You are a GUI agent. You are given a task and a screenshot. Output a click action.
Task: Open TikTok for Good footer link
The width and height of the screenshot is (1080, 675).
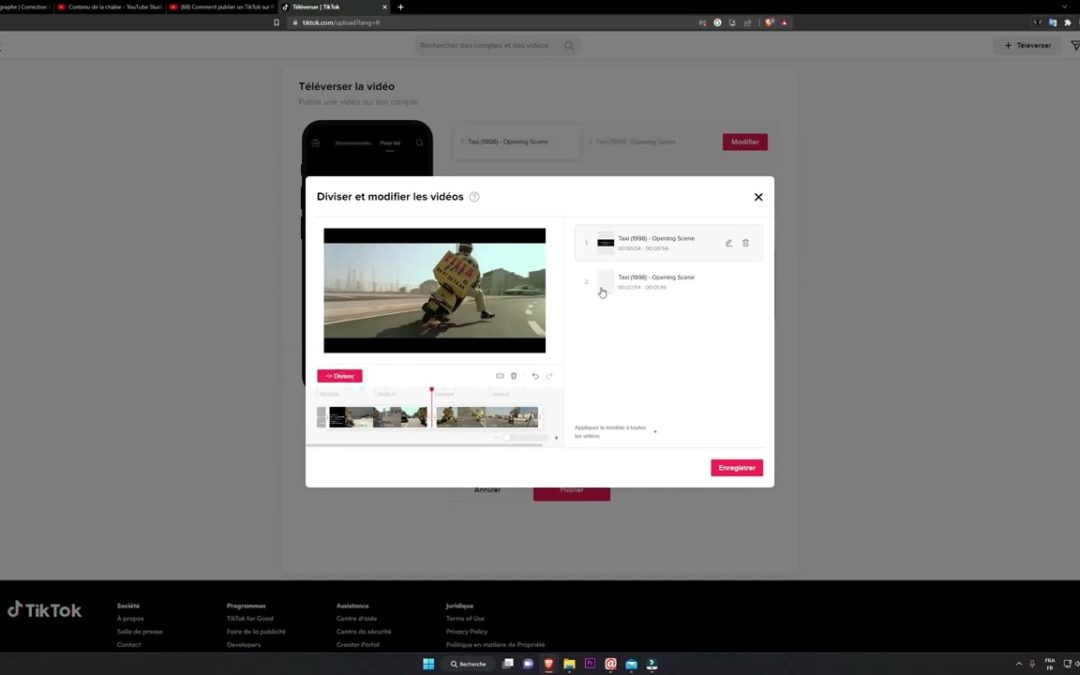coord(250,619)
